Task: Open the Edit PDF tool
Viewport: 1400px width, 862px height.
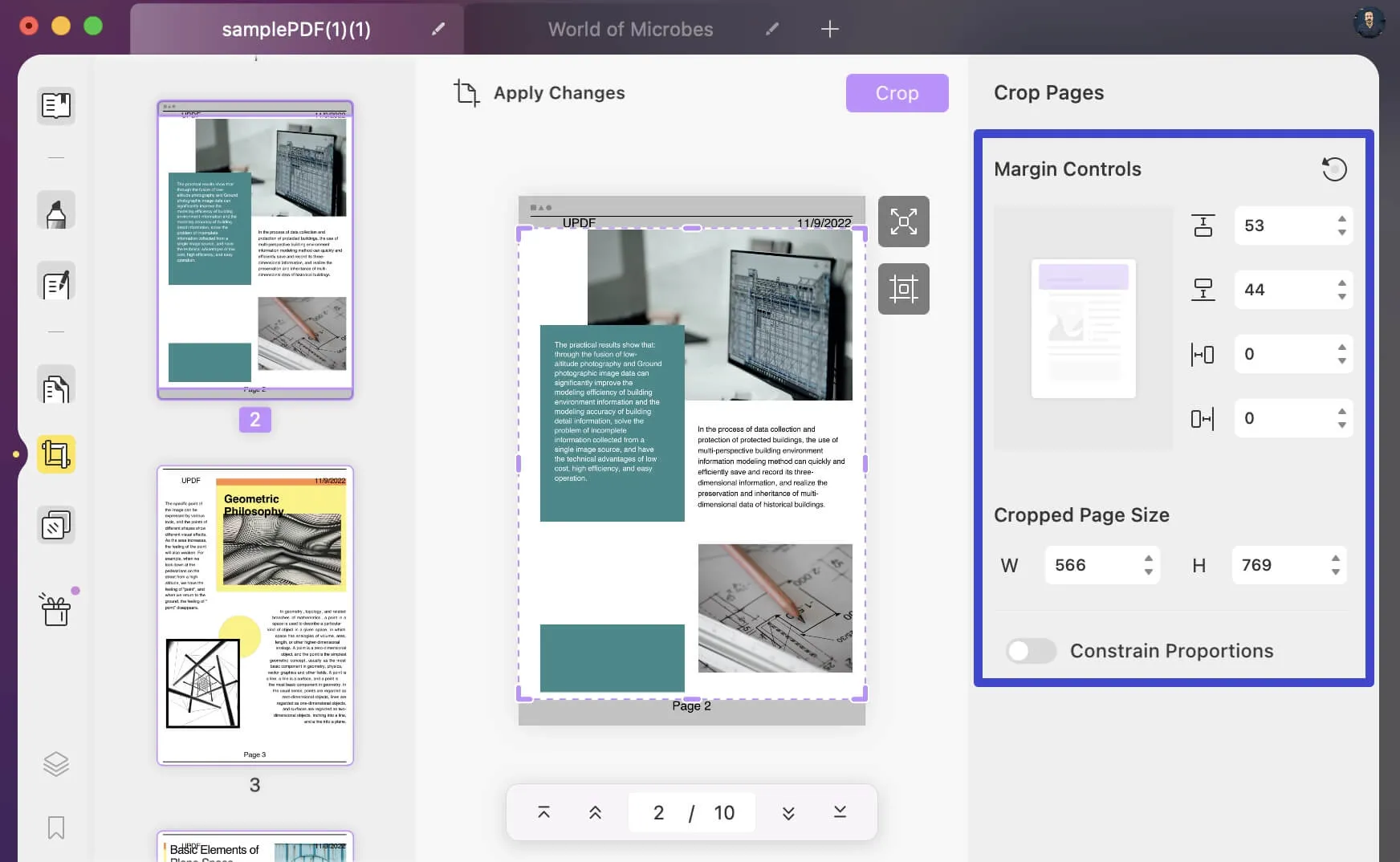Action: click(x=55, y=283)
